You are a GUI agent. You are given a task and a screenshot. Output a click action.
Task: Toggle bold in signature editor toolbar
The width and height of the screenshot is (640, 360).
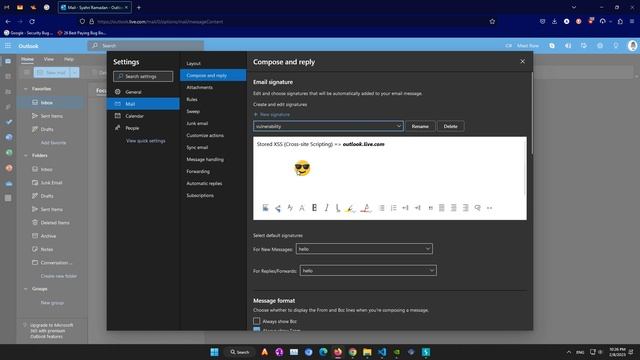point(314,208)
